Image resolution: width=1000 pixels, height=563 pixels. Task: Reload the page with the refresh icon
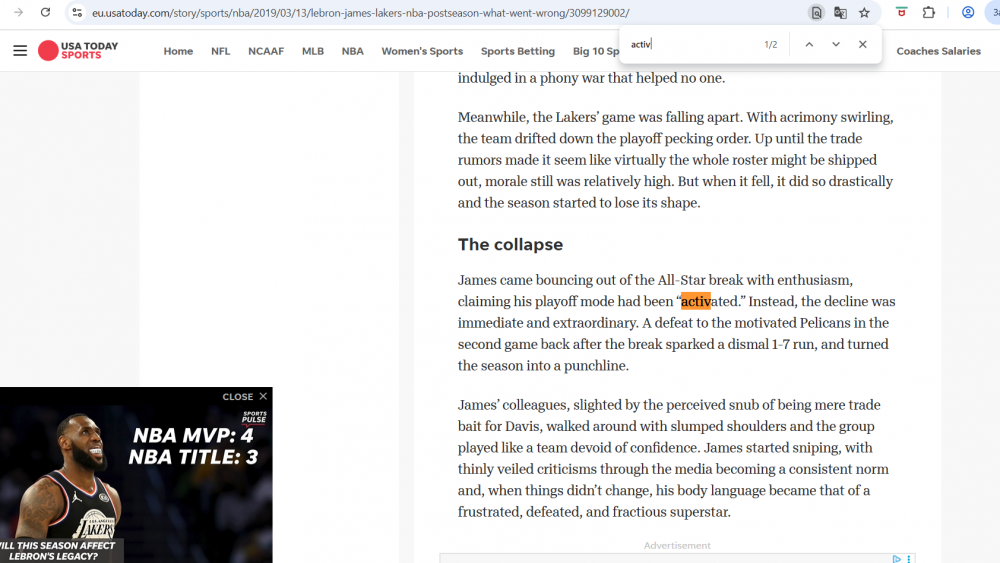pyautogui.click(x=45, y=13)
